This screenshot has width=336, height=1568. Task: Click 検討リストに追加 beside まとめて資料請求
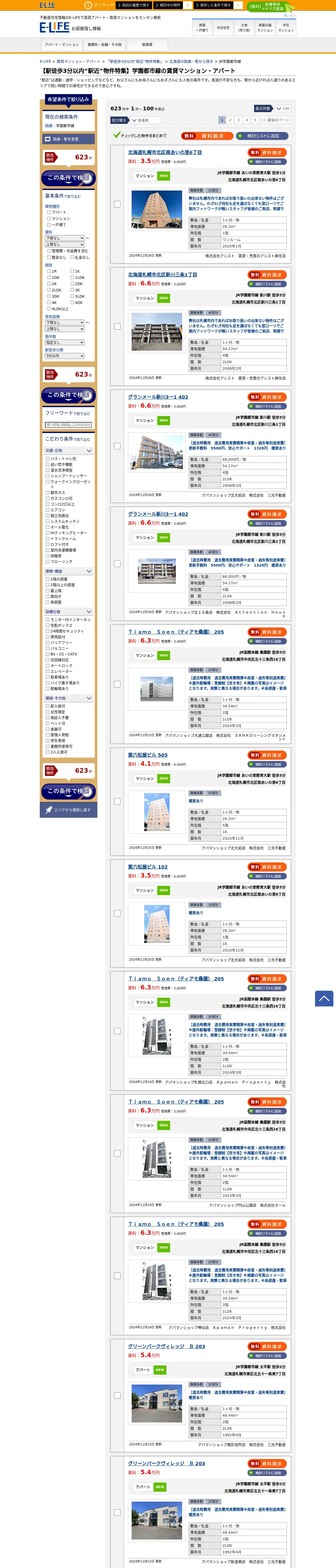click(x=262, y=136)
